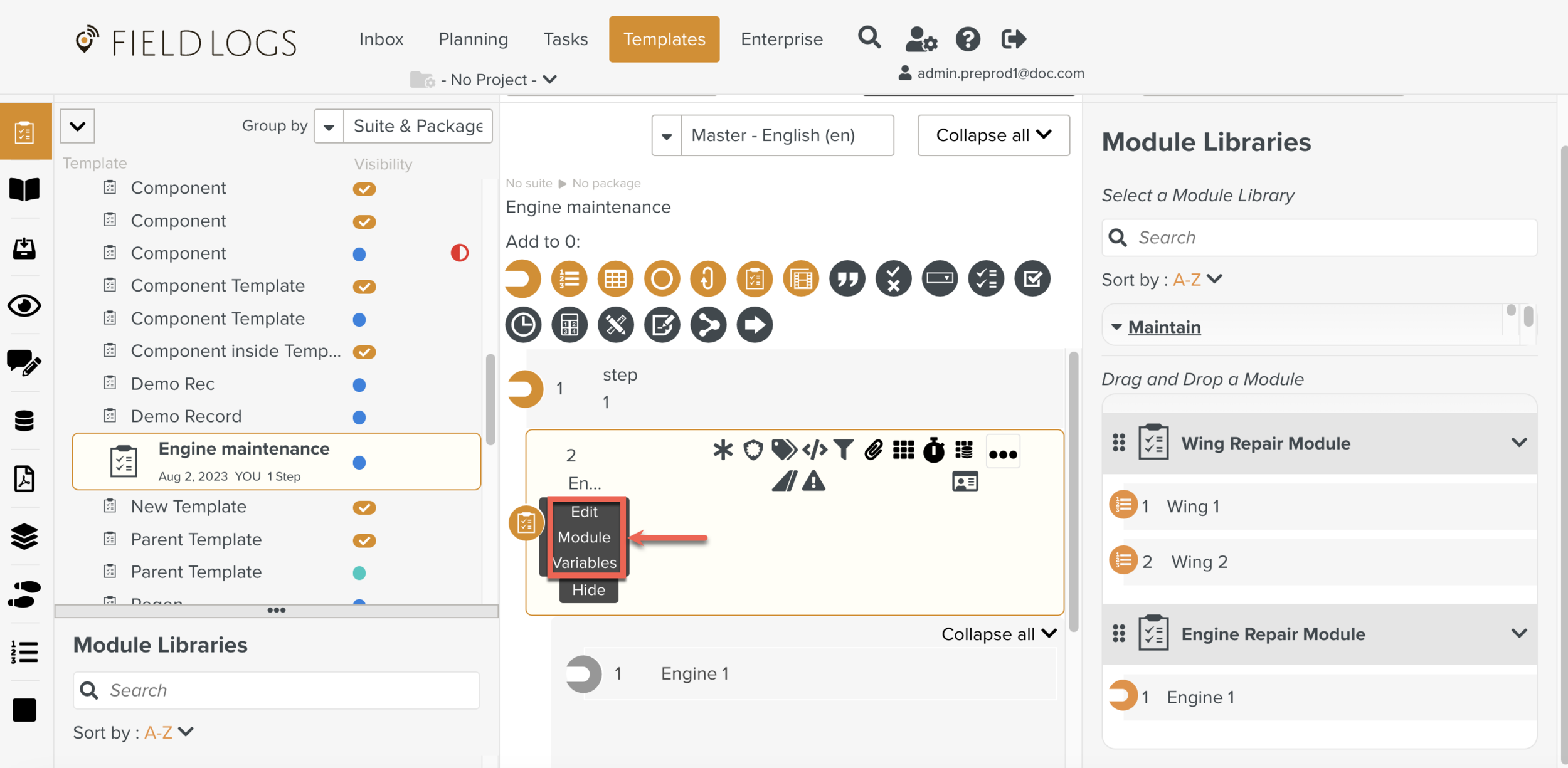
Task: Click the filter funnel icon on the module
Action: [844, 450]
